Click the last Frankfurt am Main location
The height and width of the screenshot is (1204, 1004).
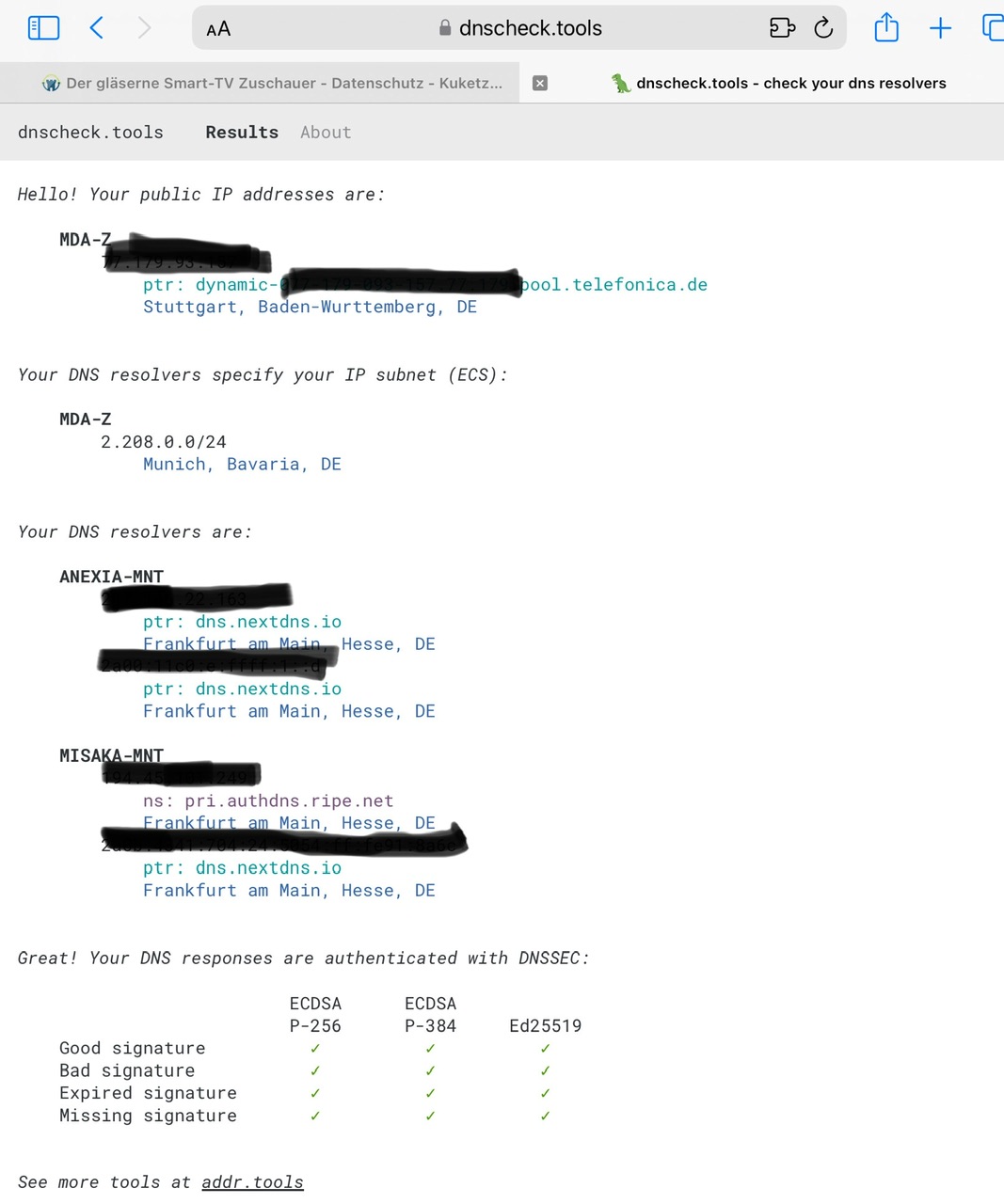pyautogui.click(x=289, y=890)
